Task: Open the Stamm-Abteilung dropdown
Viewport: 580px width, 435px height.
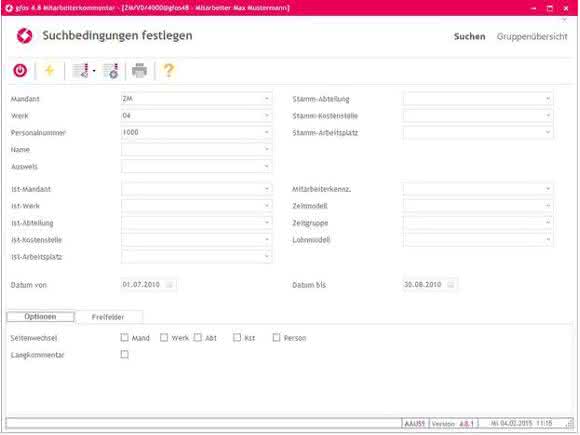Action: click(548, 99)
